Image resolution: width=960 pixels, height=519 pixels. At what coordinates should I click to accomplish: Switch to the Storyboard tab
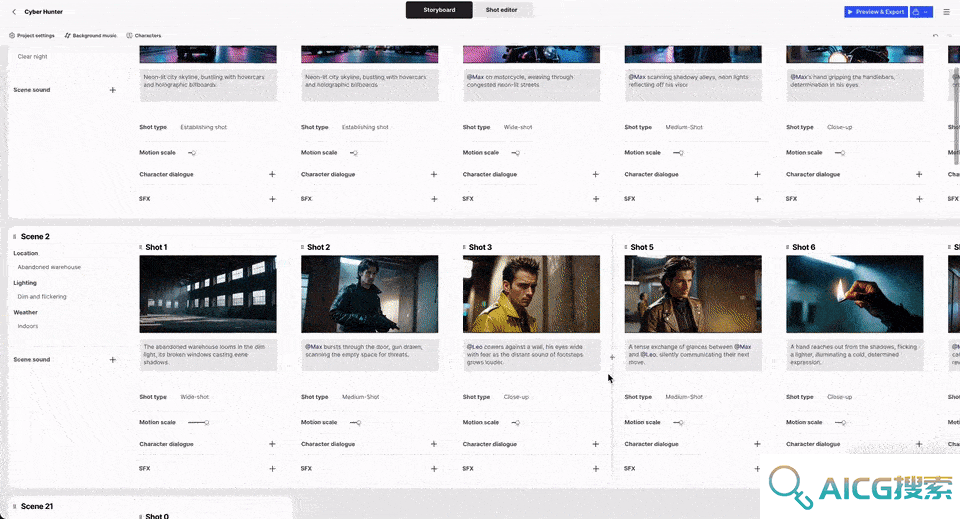(x=439, y=10)
